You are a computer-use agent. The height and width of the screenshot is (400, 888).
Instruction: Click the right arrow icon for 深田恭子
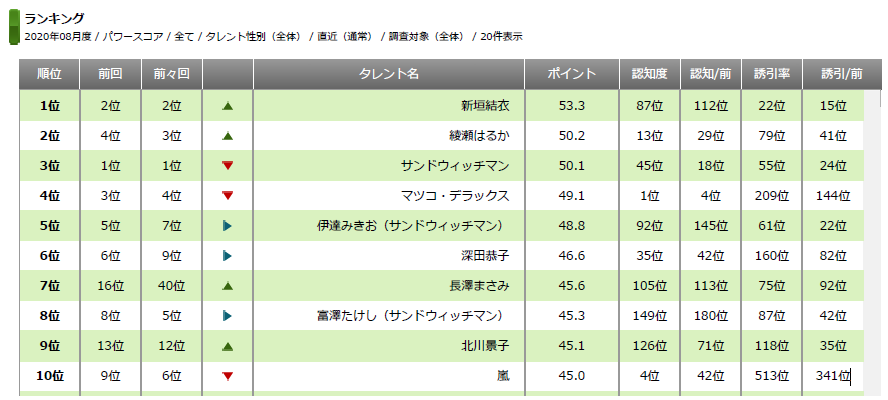[228, 256]
